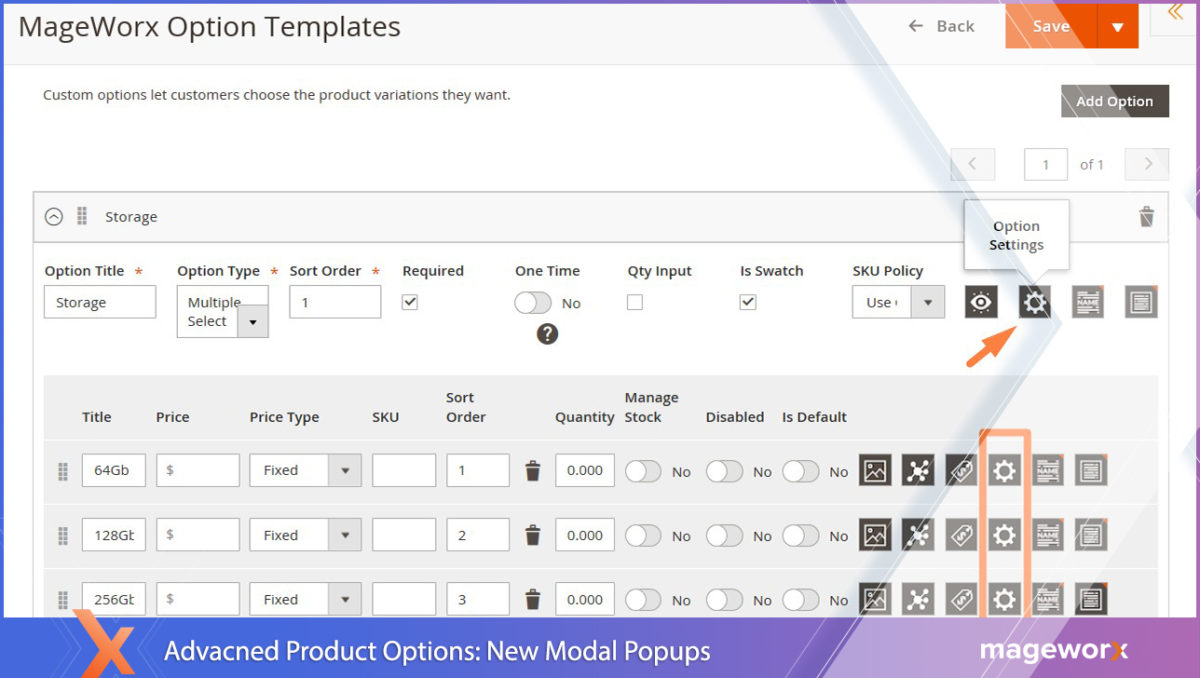Viewport: 1200px width, 678px height.
Task: Delete the 64Gb value using trash icon
Action: click(533, 470)
